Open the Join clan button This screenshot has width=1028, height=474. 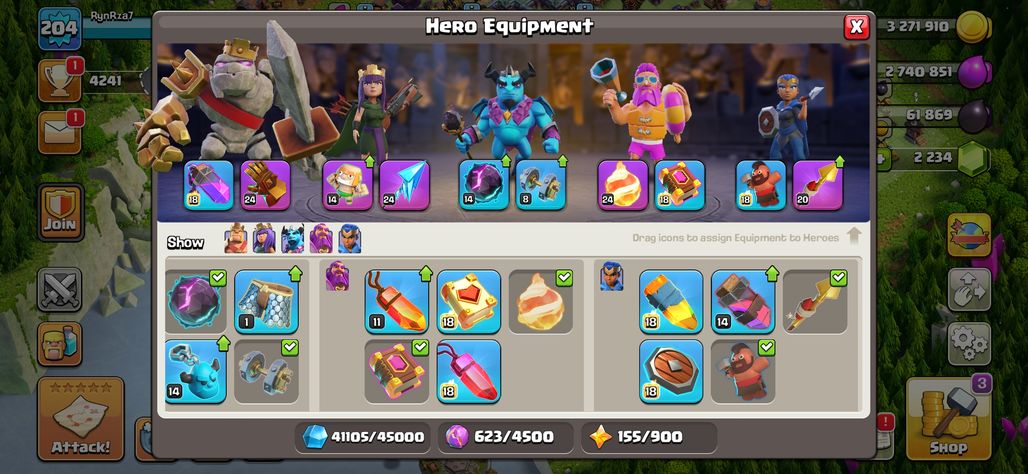60,212
